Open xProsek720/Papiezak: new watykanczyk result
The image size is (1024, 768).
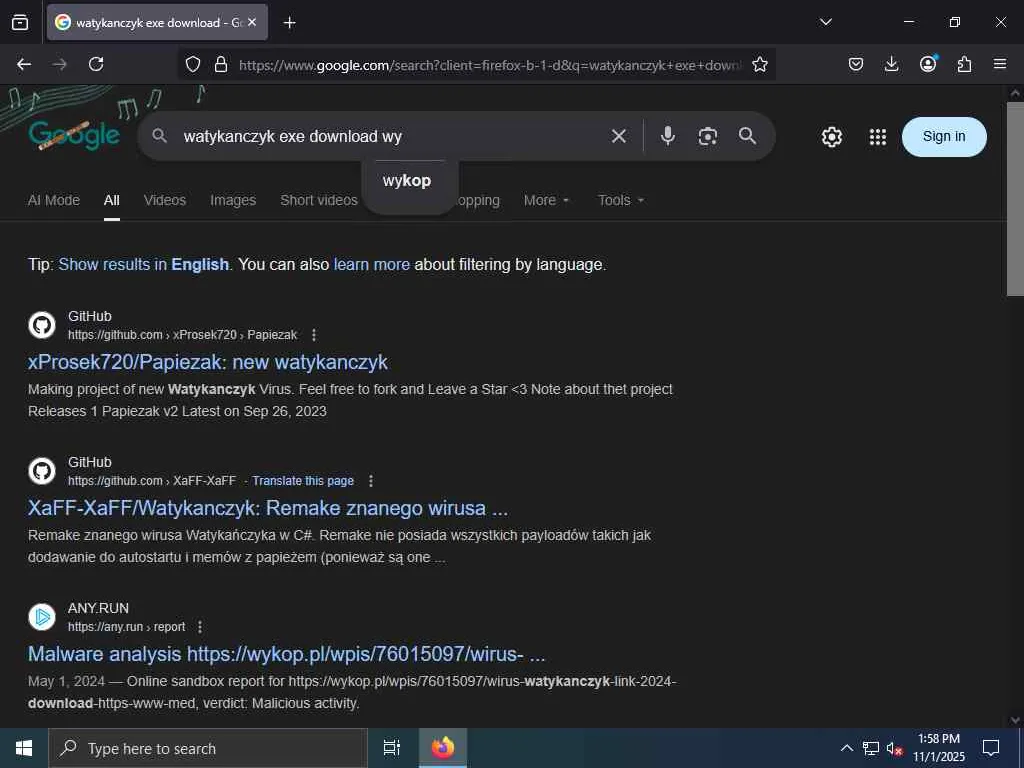pos(208,362)
